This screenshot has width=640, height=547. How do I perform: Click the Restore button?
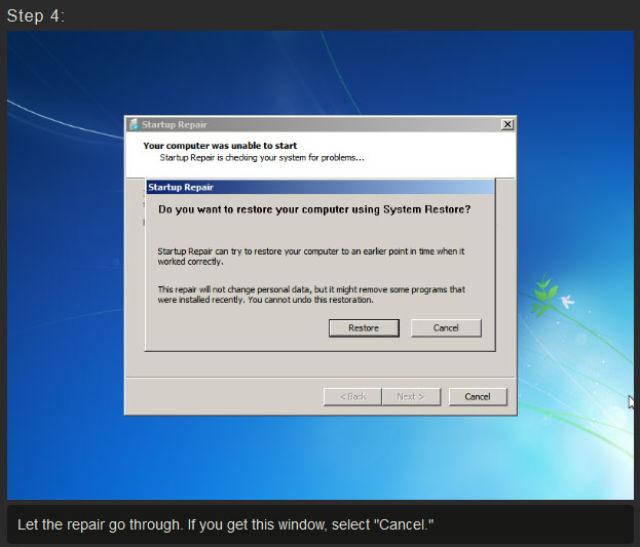click(x=363, y=328)
